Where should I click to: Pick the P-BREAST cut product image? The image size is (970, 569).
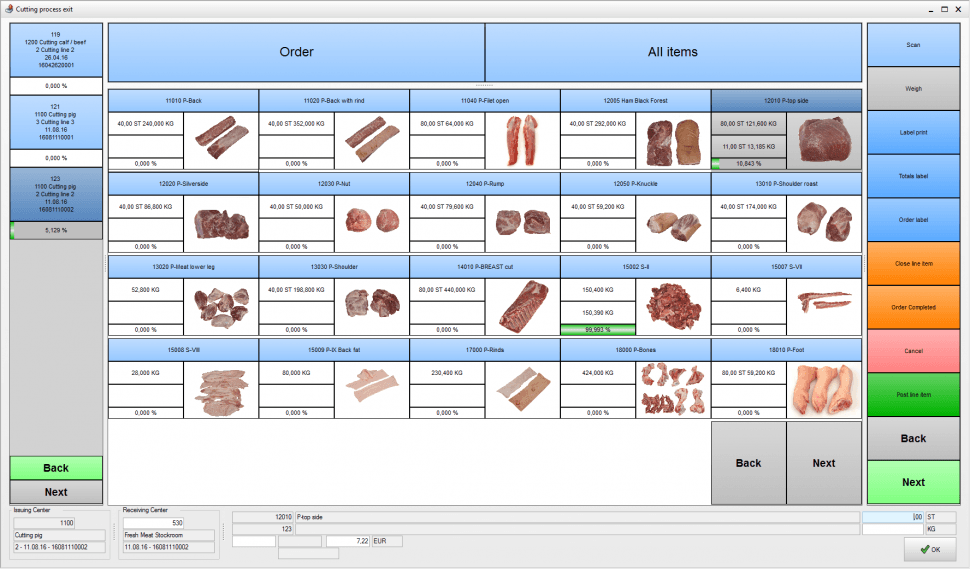522,304
